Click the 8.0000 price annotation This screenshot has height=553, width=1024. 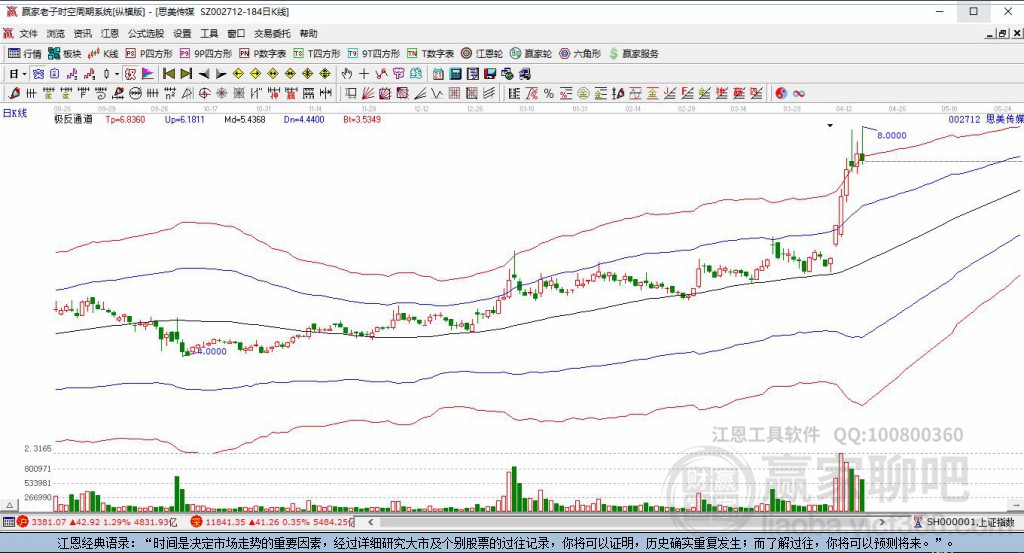(891, 136)
